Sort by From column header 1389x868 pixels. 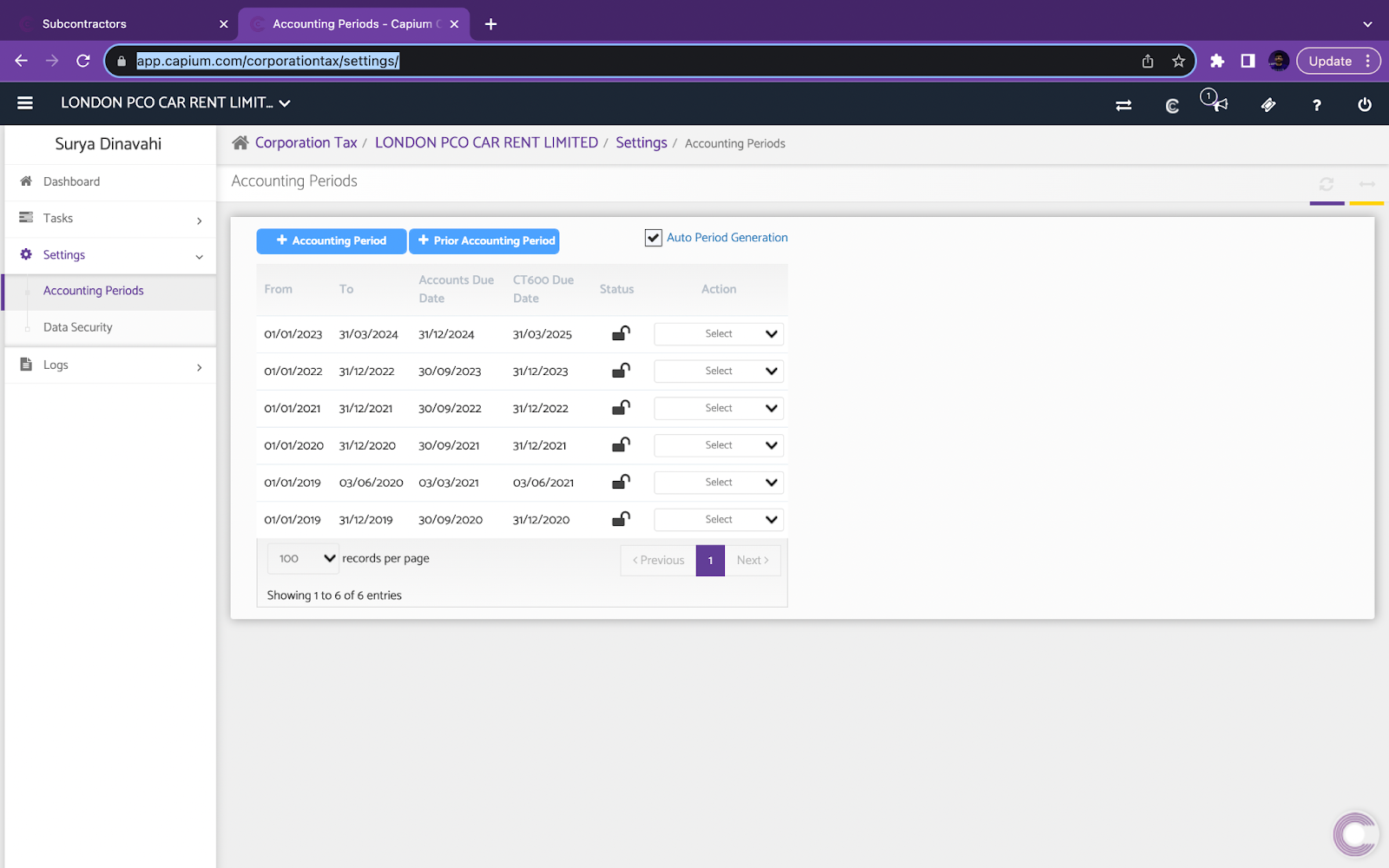[x=279, y=290]
